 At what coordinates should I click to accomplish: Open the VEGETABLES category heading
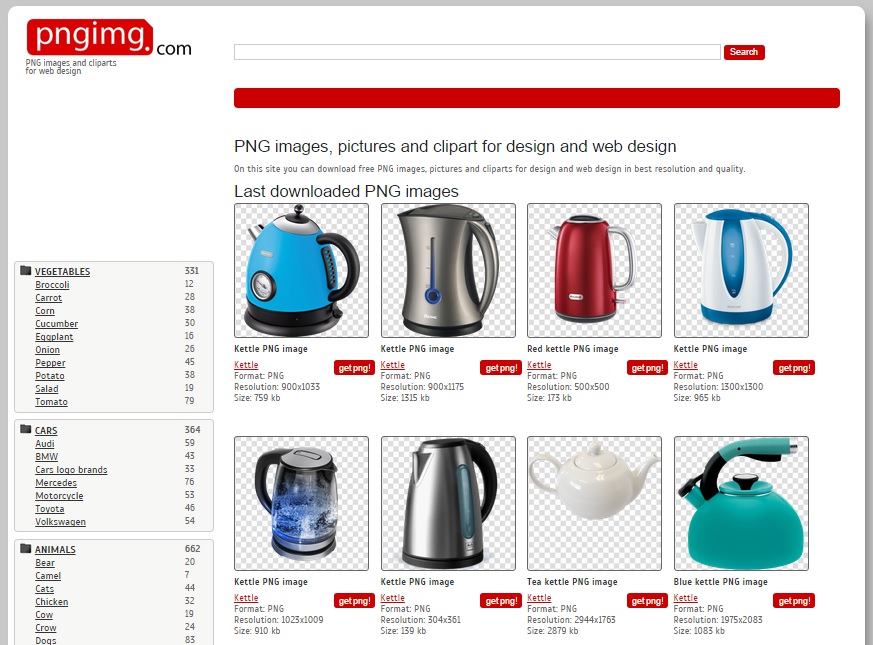(x=62, y=271)
